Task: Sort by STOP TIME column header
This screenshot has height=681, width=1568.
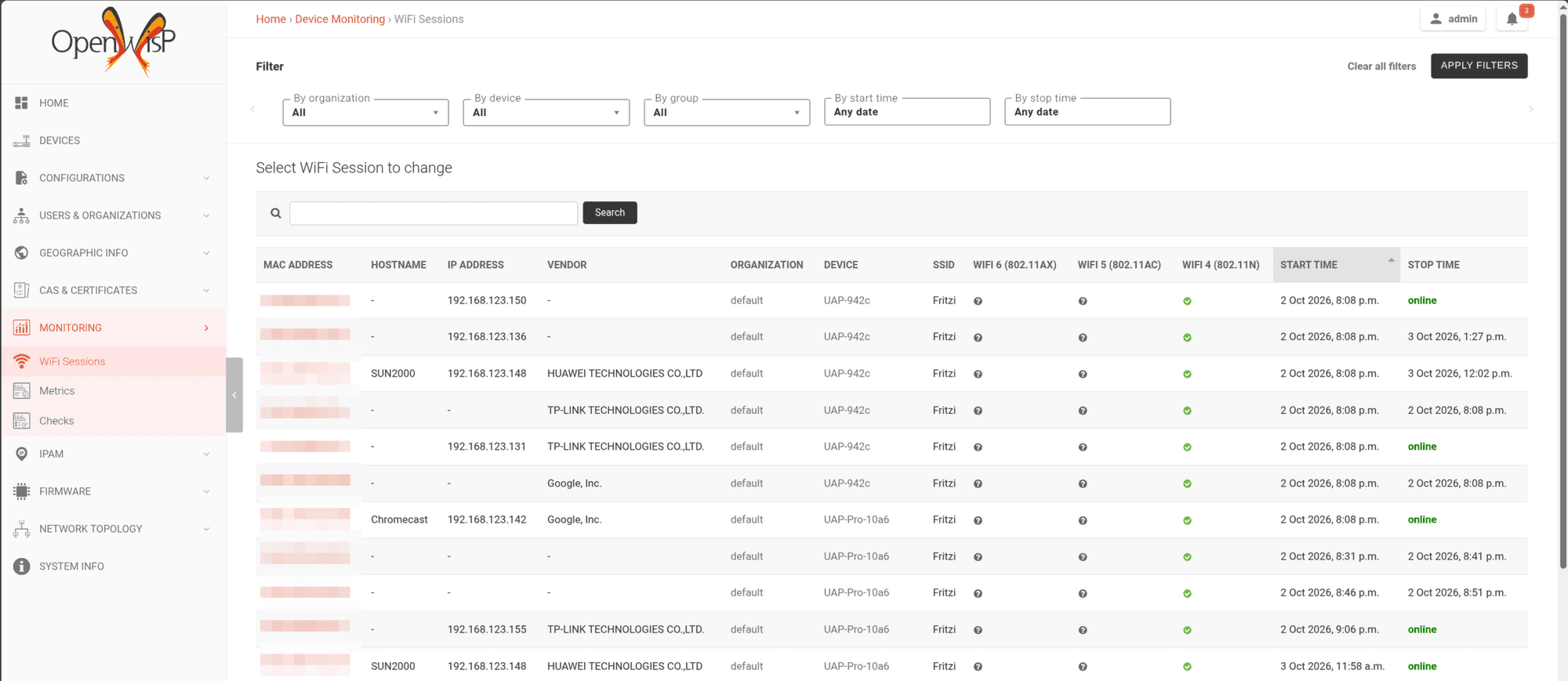Action: point(1433,265)
